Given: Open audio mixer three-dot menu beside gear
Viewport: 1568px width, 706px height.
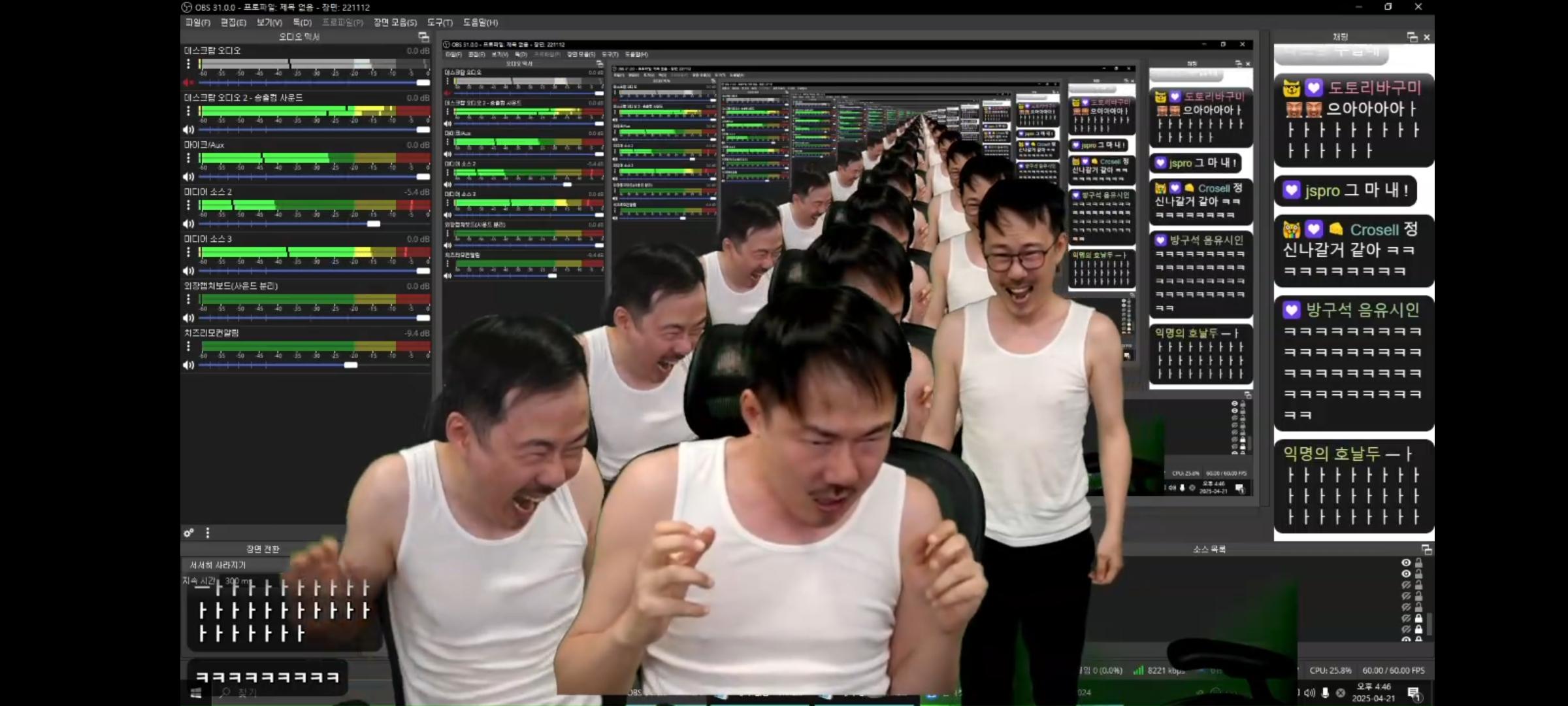Looking at the screenshot, I should [208, 533].
